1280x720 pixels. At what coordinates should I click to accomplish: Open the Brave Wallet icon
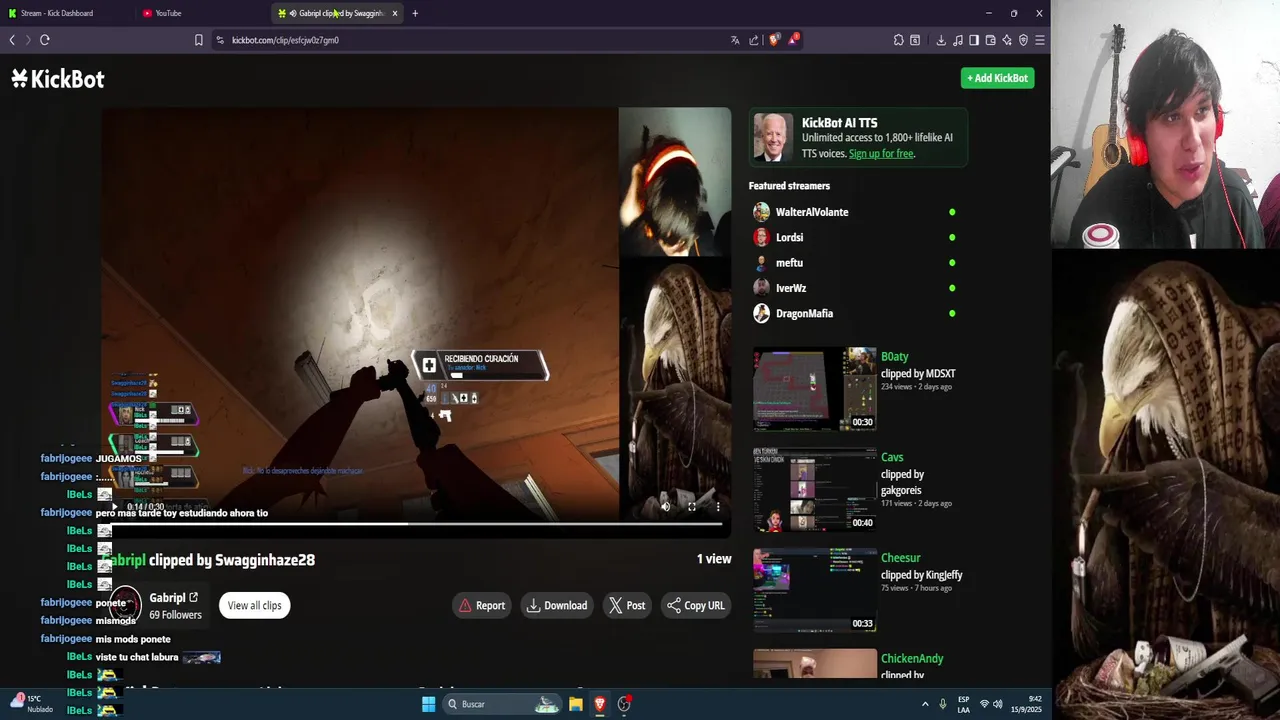[990, 40]
